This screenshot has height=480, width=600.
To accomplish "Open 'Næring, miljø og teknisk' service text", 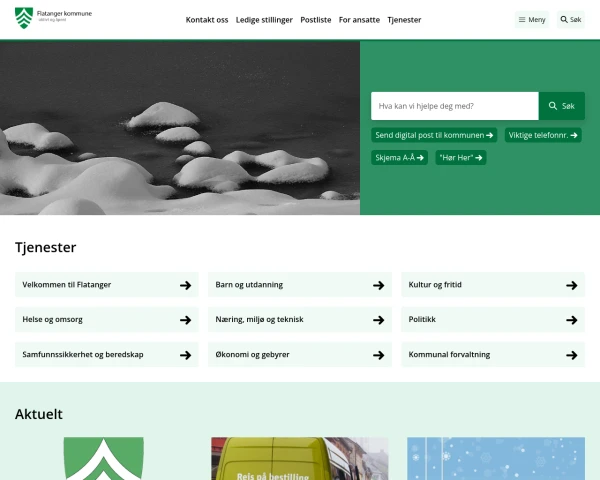I will pyautogui.click(x=259, y=320).
